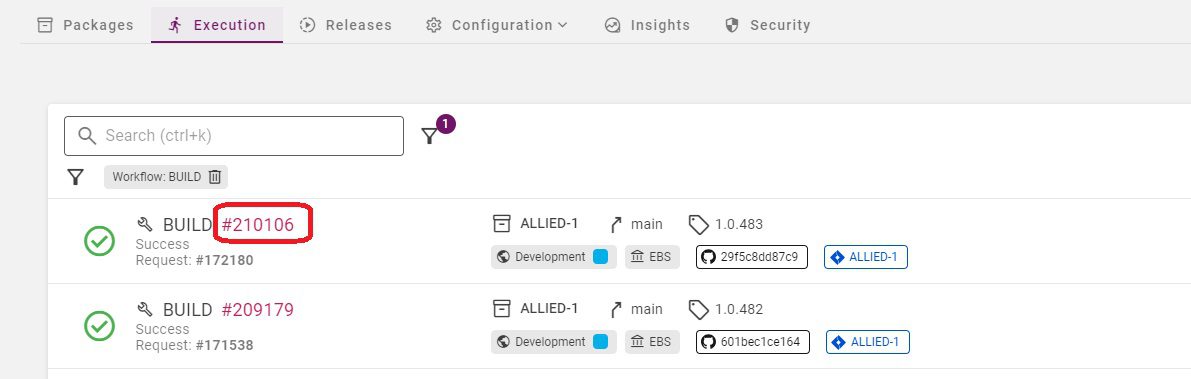The width and height of the screenshot is (1191, 379).
Task: Click EBS chip in first build row
Action: [652, 257]
